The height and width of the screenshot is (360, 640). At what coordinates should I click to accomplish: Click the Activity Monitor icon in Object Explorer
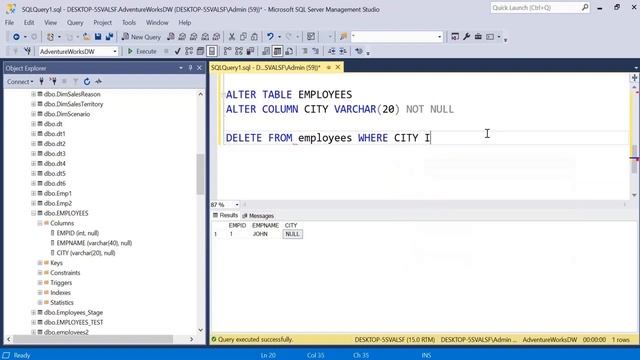pos(98,82)
